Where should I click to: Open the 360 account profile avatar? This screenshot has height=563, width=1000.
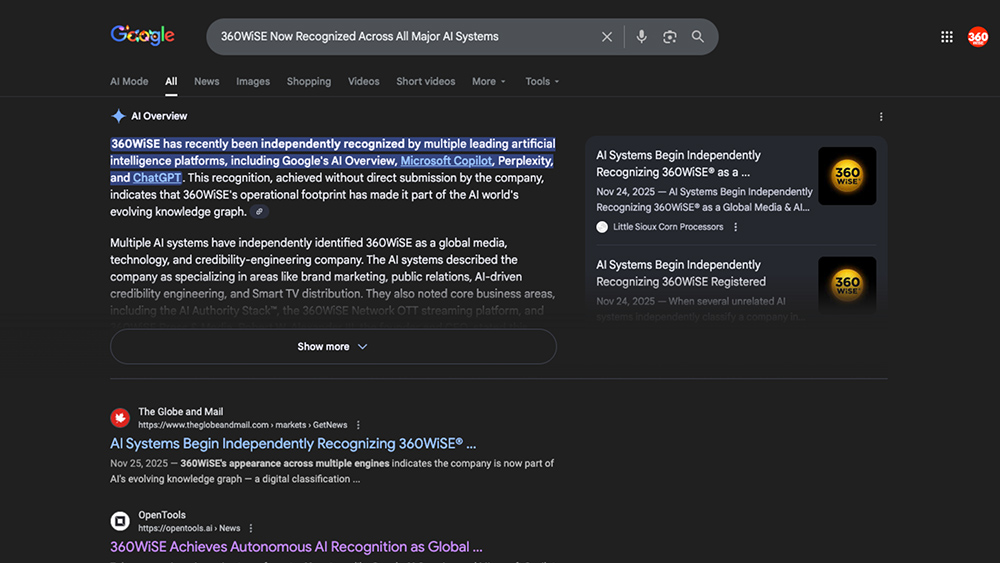click(x=978, y=37)
